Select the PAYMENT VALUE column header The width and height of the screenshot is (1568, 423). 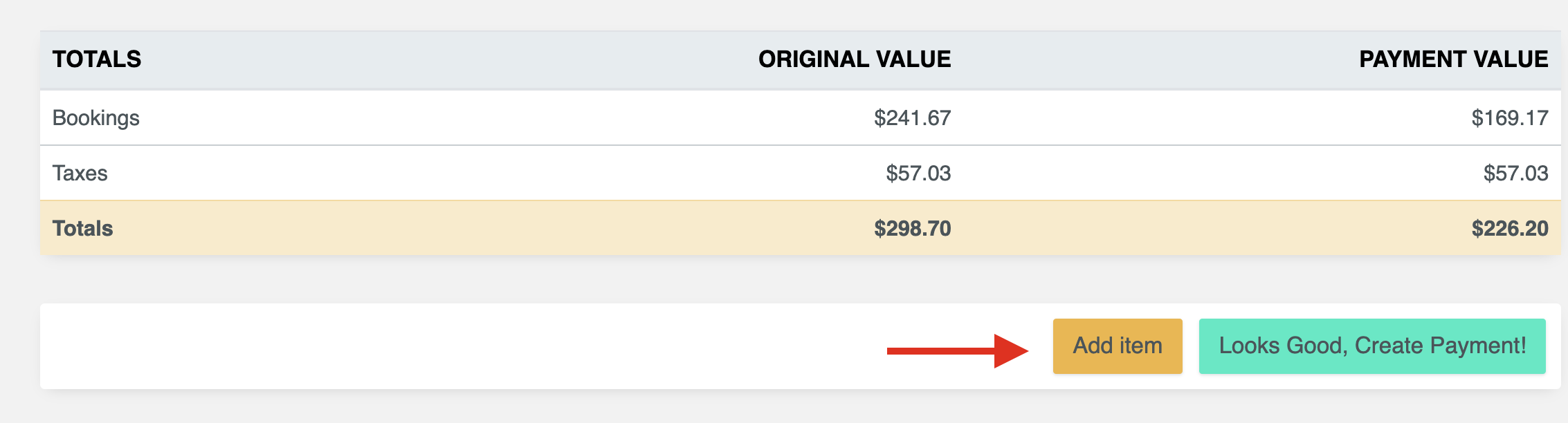(1454, 59)
